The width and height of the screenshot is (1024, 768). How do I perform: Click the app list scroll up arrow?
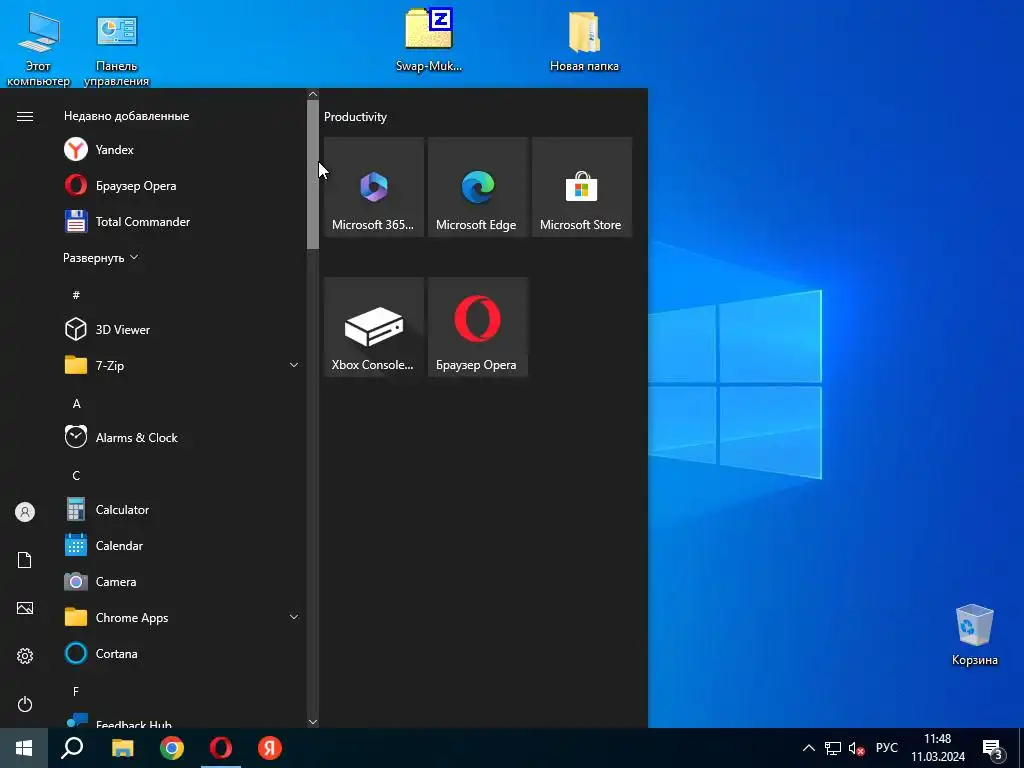tap(313, 94)
